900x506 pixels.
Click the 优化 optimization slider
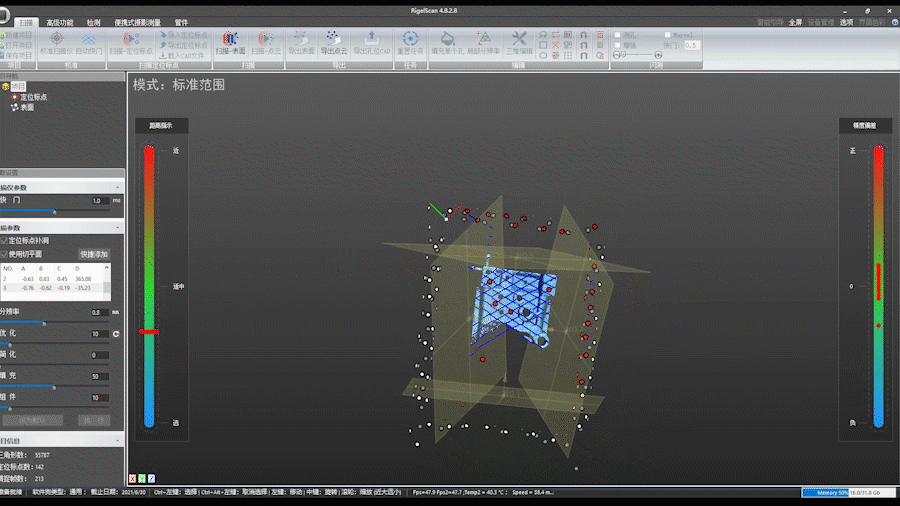point(55,344)
